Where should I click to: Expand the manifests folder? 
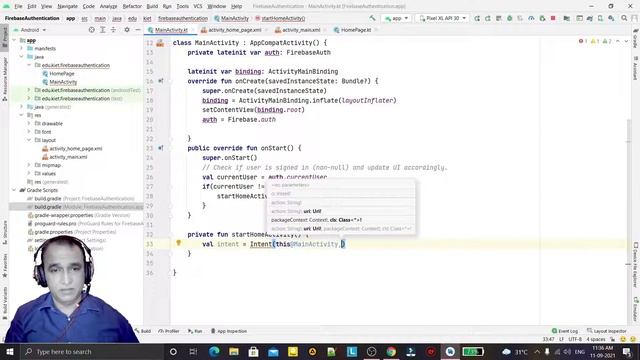(x=22, y=48)
